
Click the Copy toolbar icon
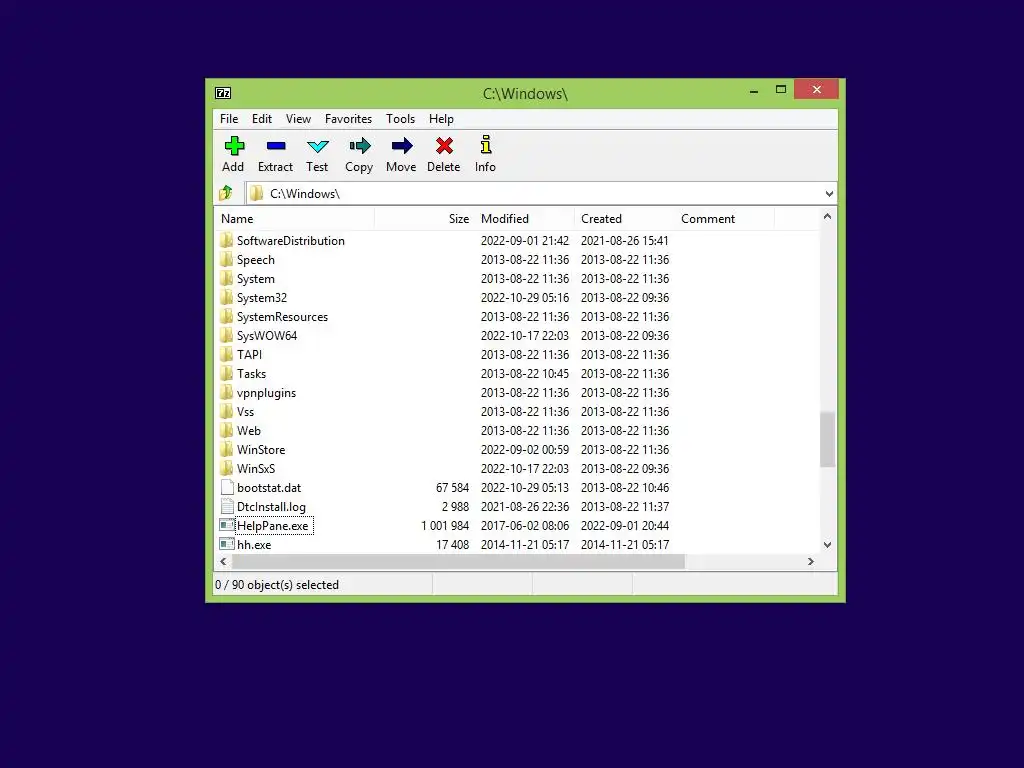[359, 146]
